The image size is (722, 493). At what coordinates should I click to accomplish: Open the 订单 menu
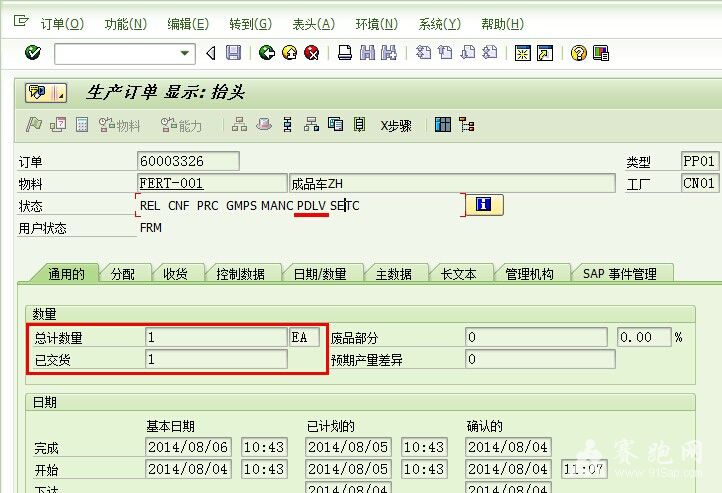click(x=62, y=24)
